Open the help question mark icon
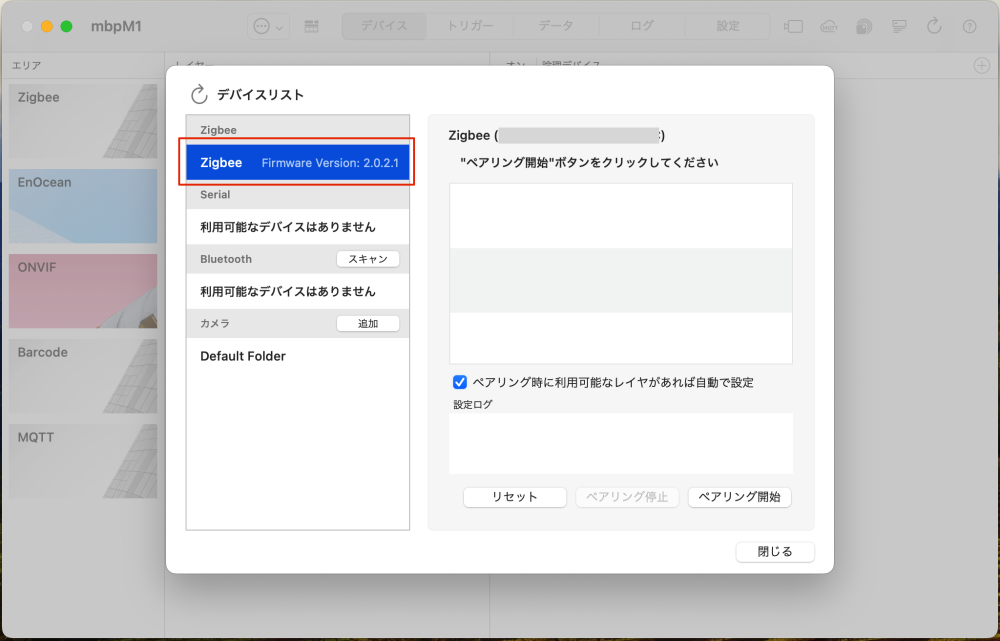The width and height of the screenshot is (1000, 641). (969, 26)
